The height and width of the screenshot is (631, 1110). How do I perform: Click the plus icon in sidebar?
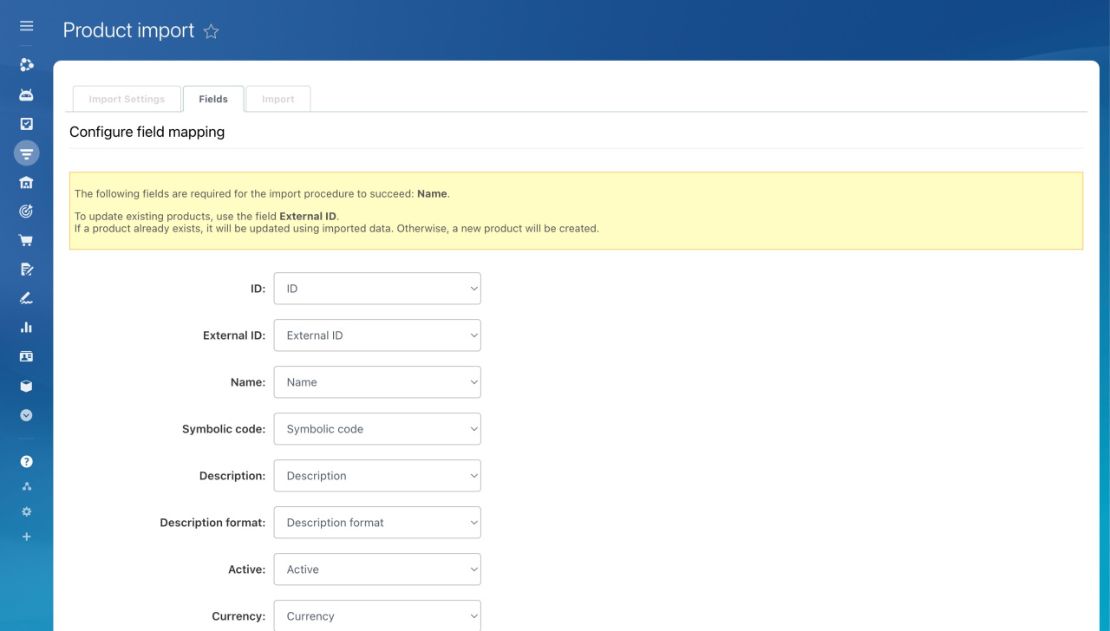pos(26,537)
